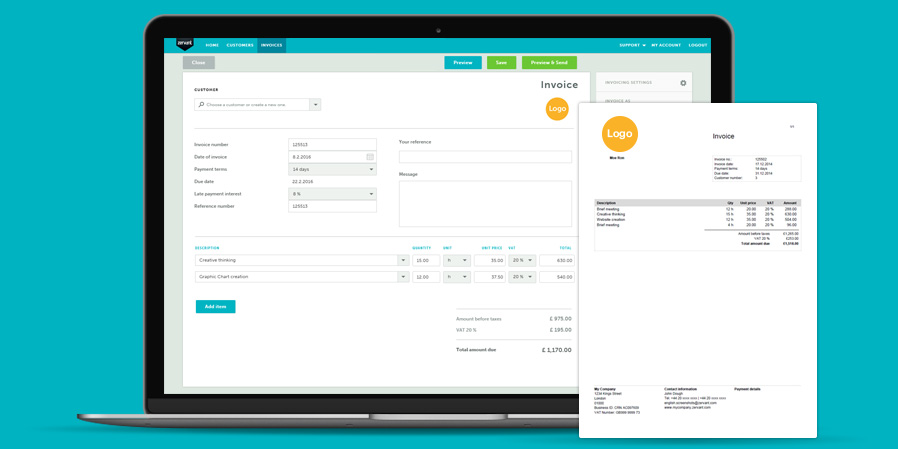Open the unit dropdown in Graphic Chart row

[456, 277]
